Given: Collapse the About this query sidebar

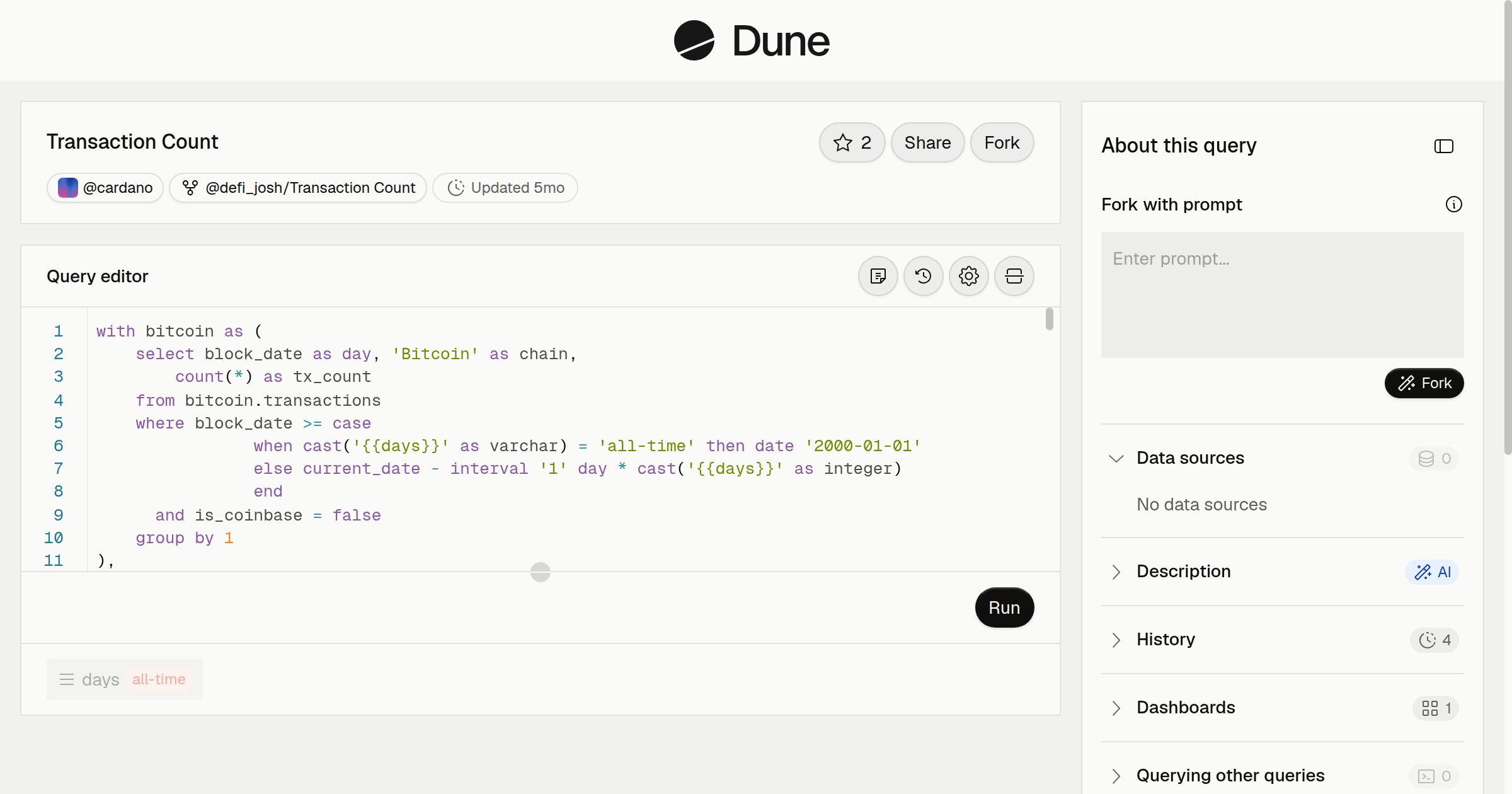Looking at the screenshot, I should 1444,146.
